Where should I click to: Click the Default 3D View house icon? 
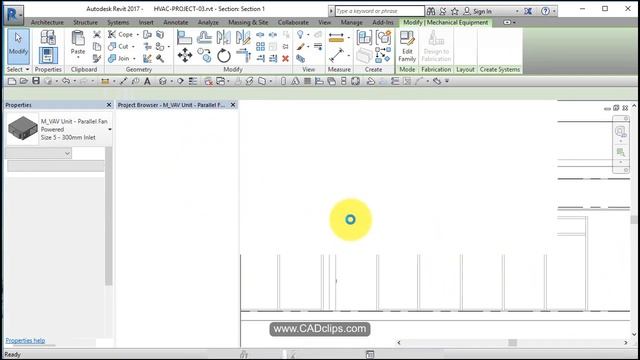(163, 81)
